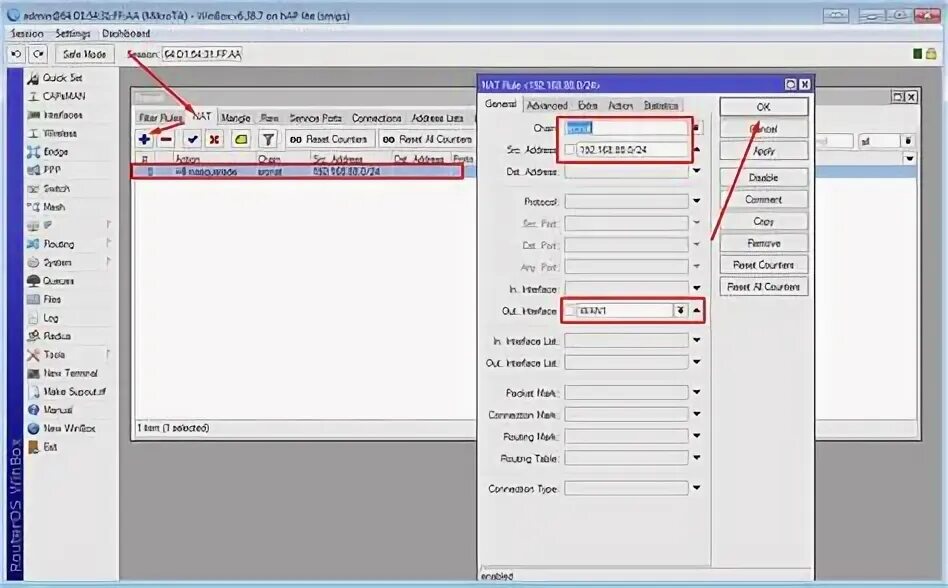Open Manual from the sidebar

[x=58, y=410]
